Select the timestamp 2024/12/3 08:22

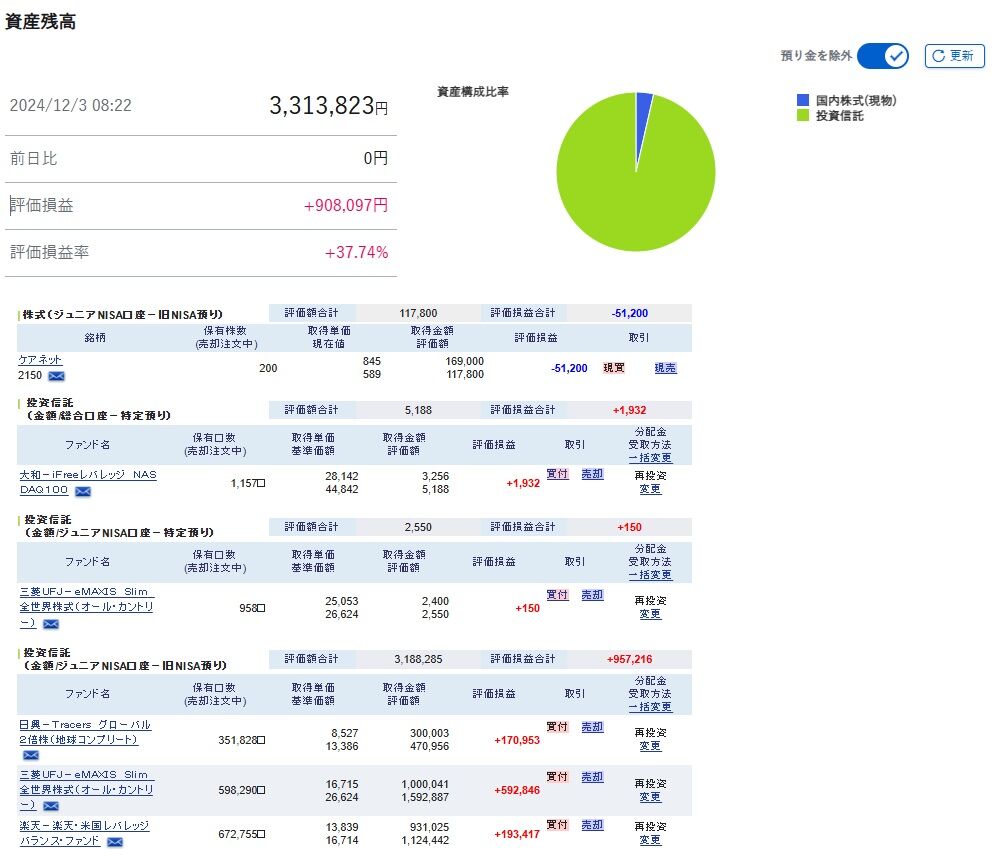click(x=71, y=106)
